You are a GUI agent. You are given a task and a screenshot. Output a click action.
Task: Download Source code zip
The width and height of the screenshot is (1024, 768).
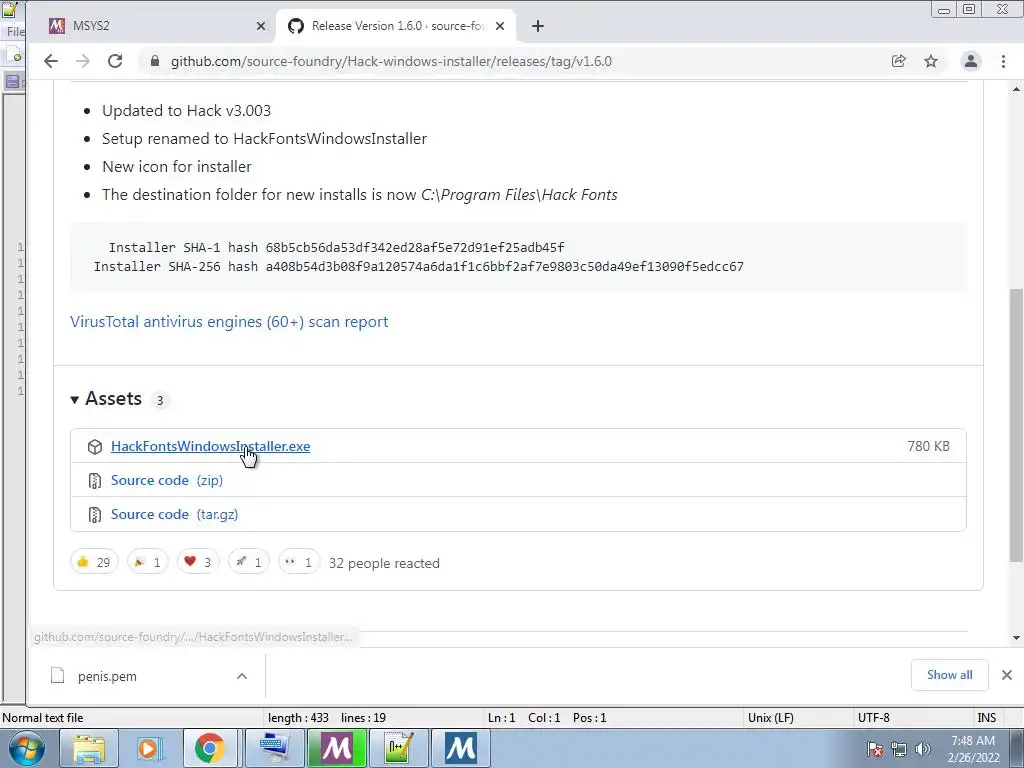167,480
